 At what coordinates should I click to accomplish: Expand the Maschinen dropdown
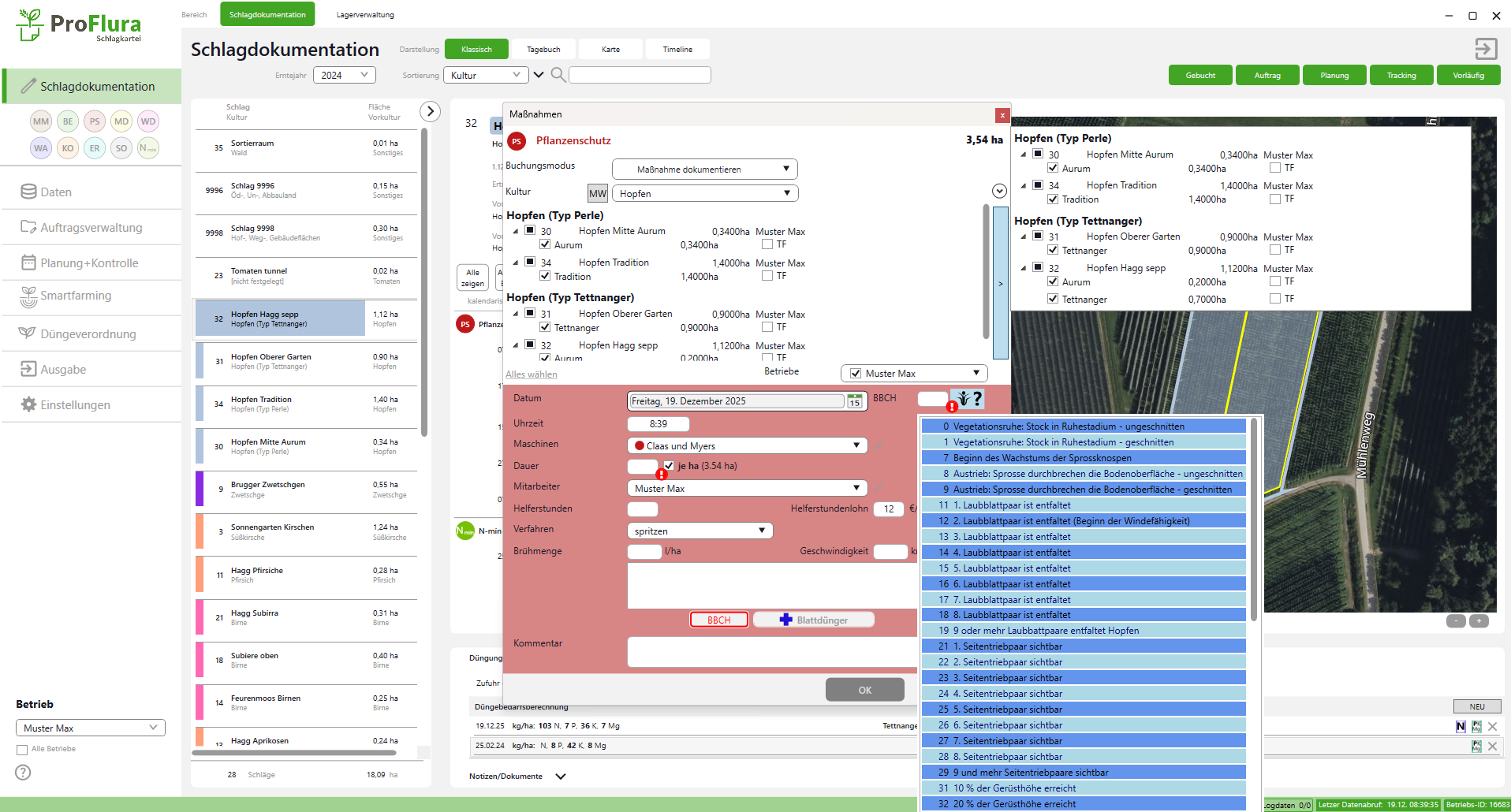(856, 445)
